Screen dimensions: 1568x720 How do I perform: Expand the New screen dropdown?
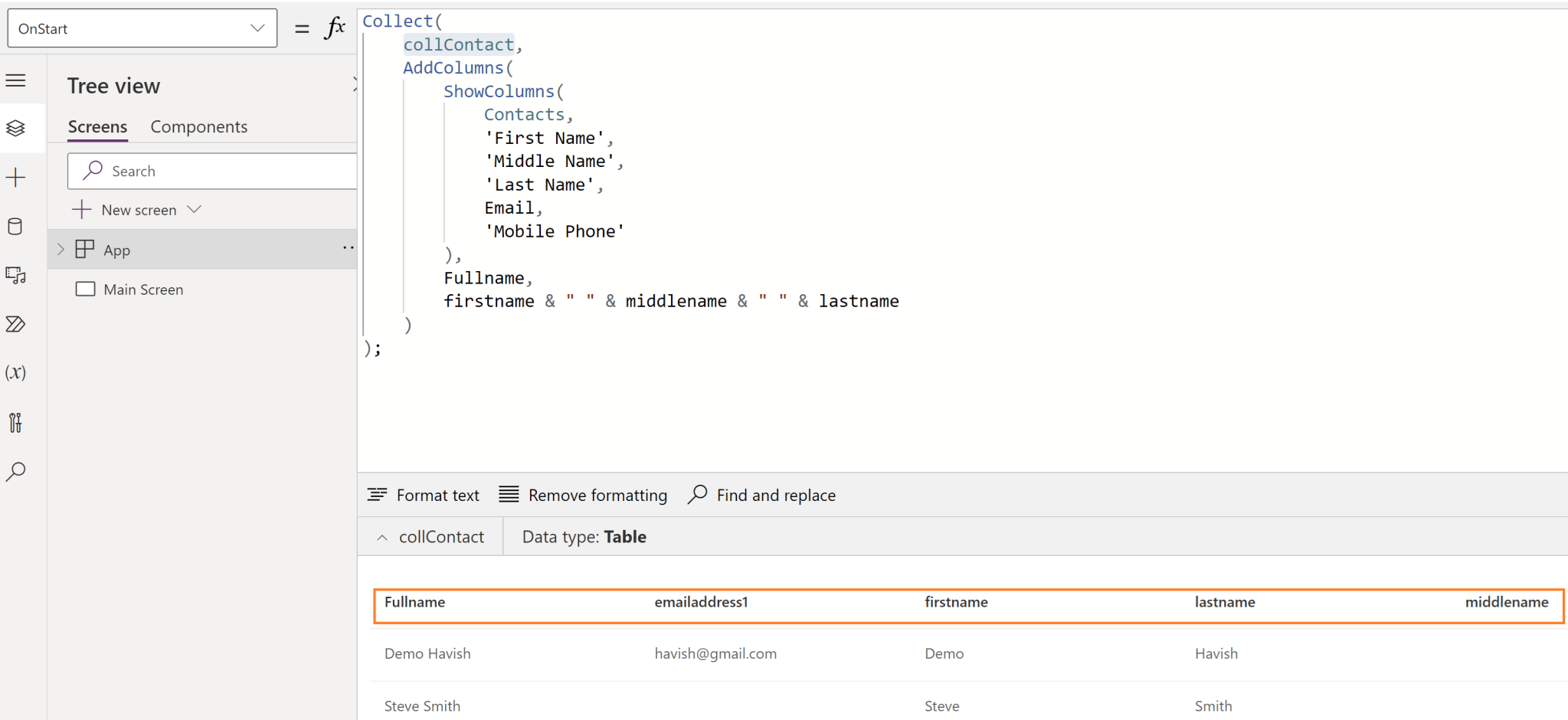194,209
